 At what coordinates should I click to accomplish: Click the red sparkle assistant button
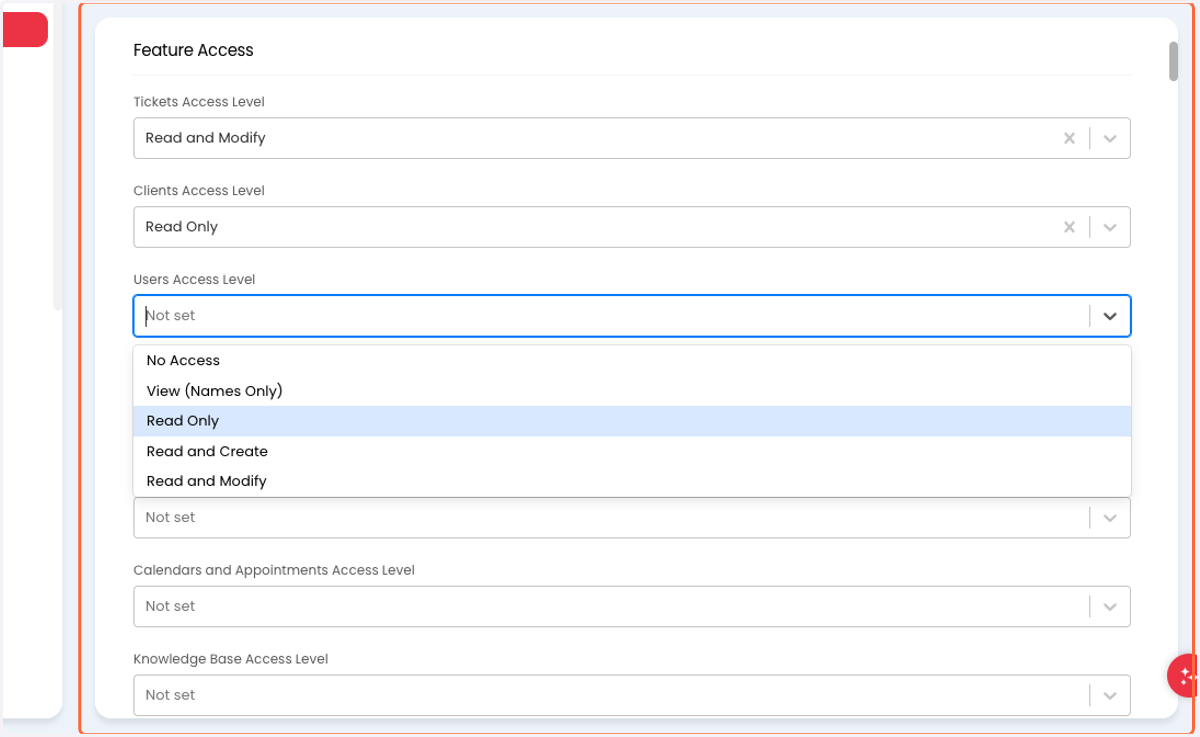point(1184,675)
